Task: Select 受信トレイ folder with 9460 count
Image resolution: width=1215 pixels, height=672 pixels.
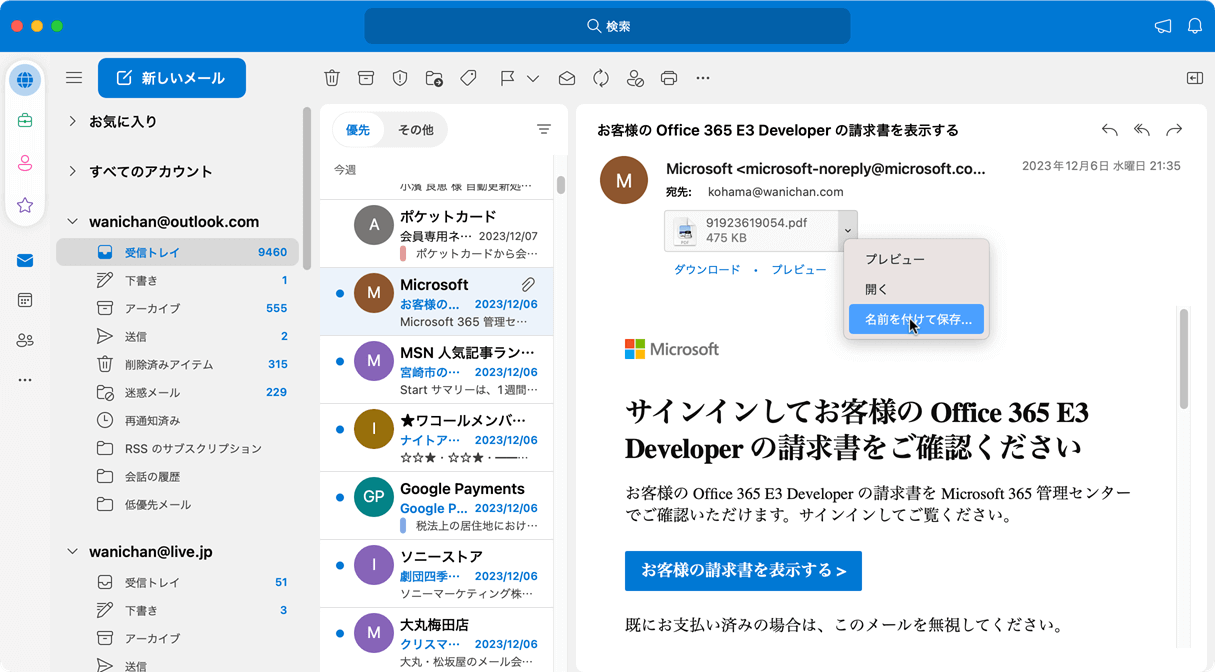Action: click(177, 252)
